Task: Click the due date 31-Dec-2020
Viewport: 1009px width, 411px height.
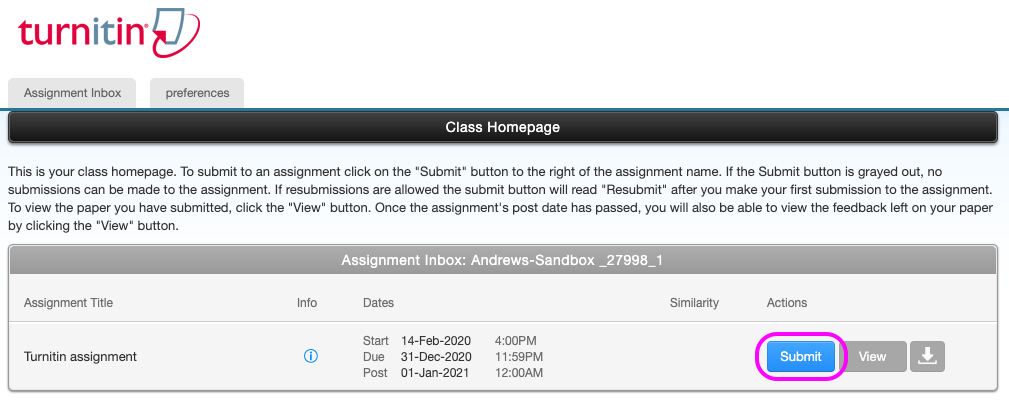Action: coord(436,357)
